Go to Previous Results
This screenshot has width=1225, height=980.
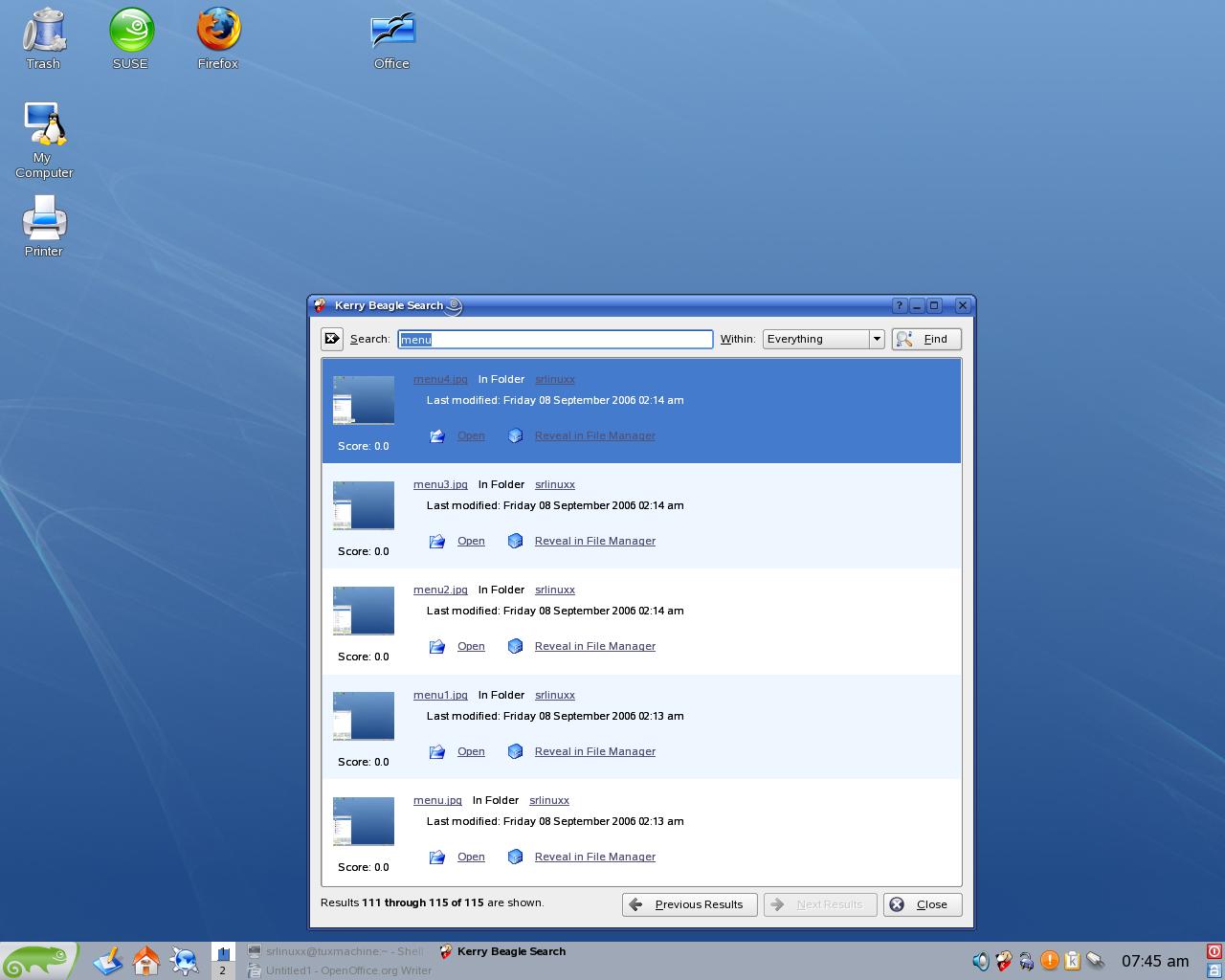point(689,904)
